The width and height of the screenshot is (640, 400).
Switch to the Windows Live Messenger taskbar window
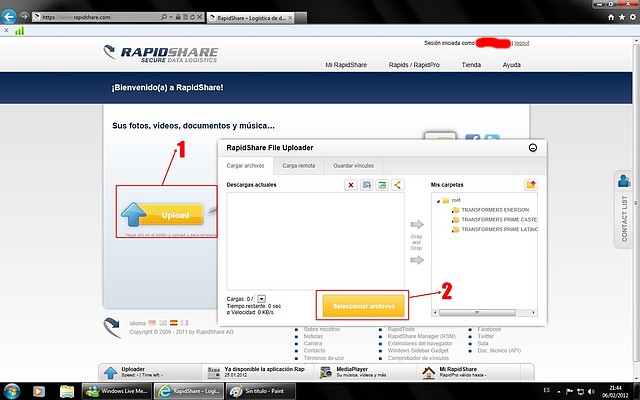[117, 391]
